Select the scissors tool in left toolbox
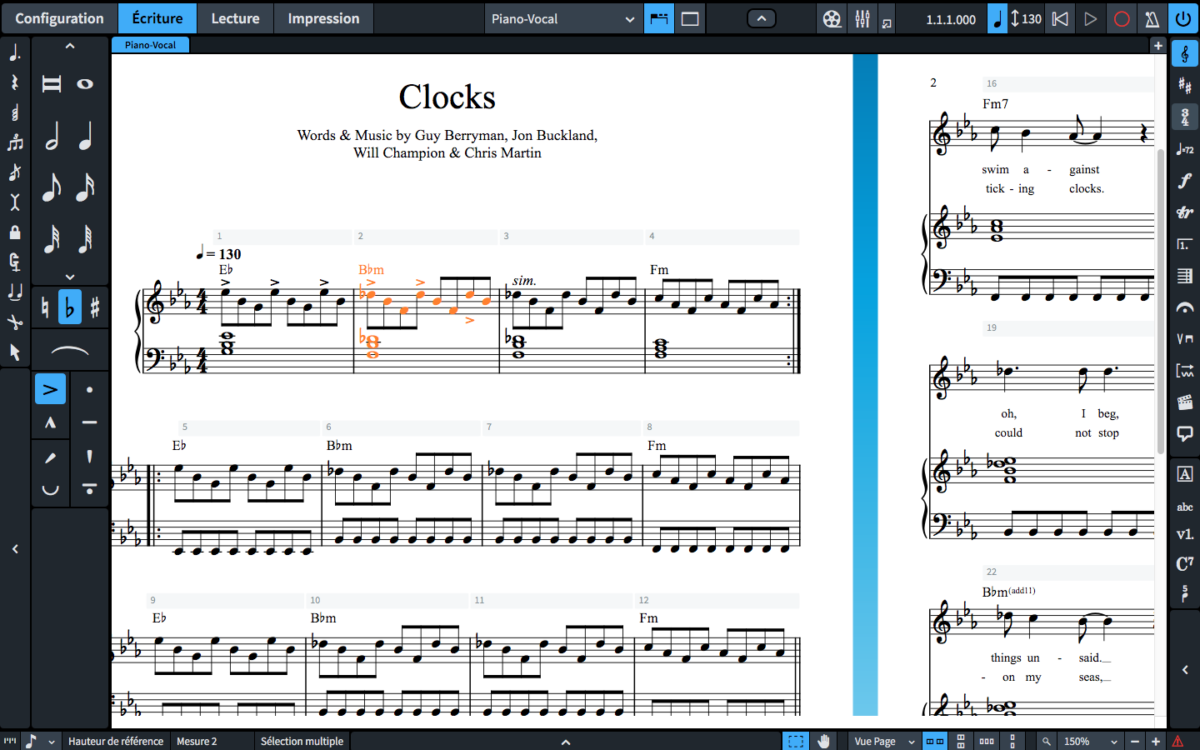The width and height of the screenshot is (1200, 750). [15, 322]
